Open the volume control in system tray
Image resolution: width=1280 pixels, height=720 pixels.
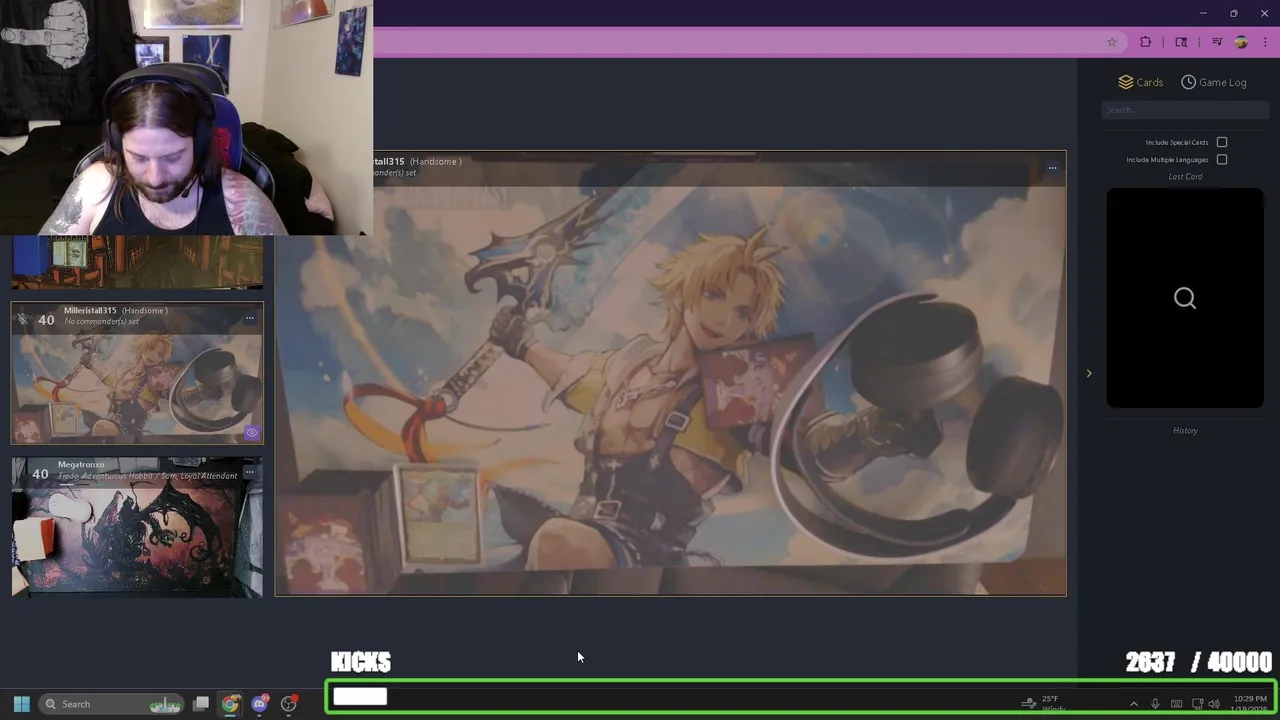(1214, 704)
